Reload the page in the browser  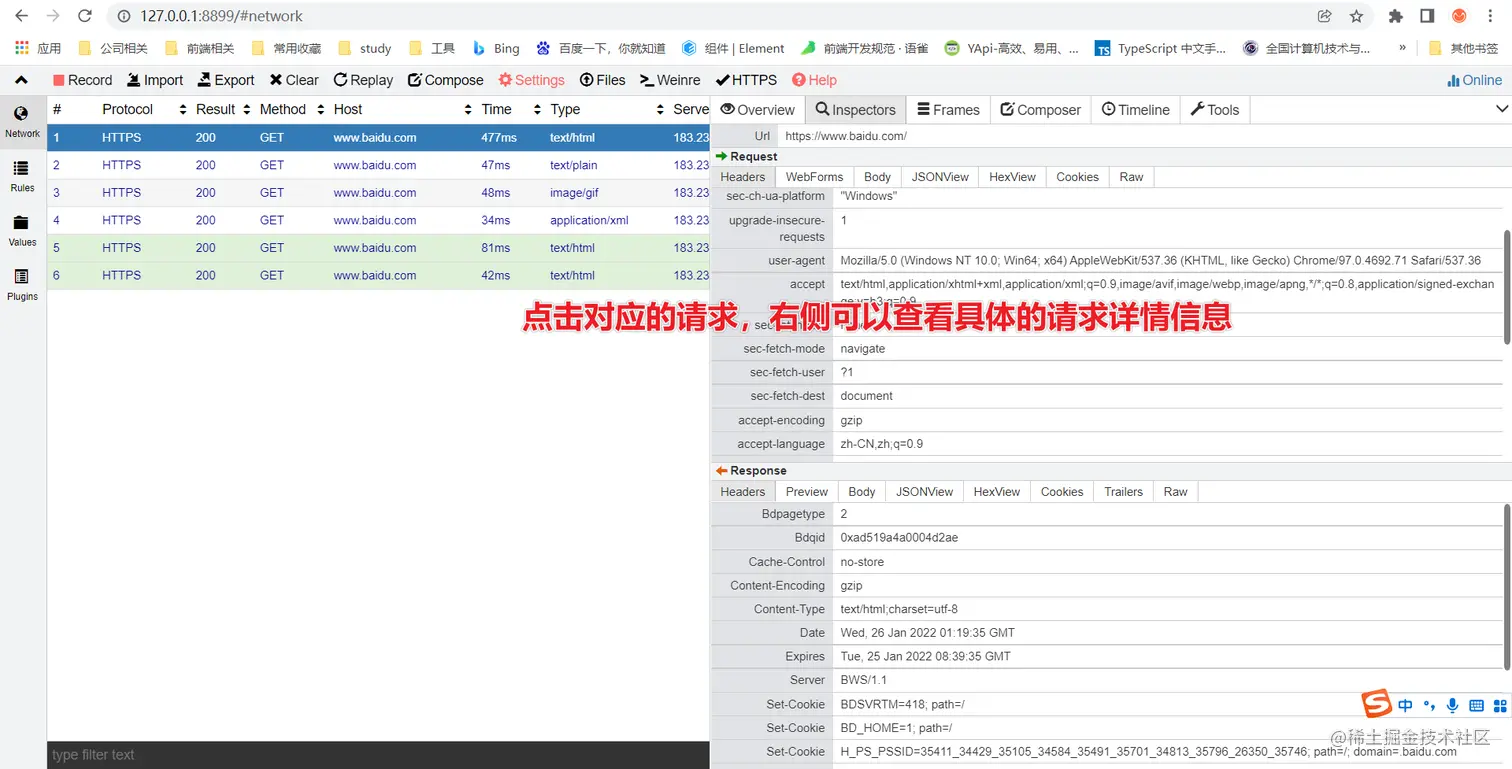pos(85,16)
